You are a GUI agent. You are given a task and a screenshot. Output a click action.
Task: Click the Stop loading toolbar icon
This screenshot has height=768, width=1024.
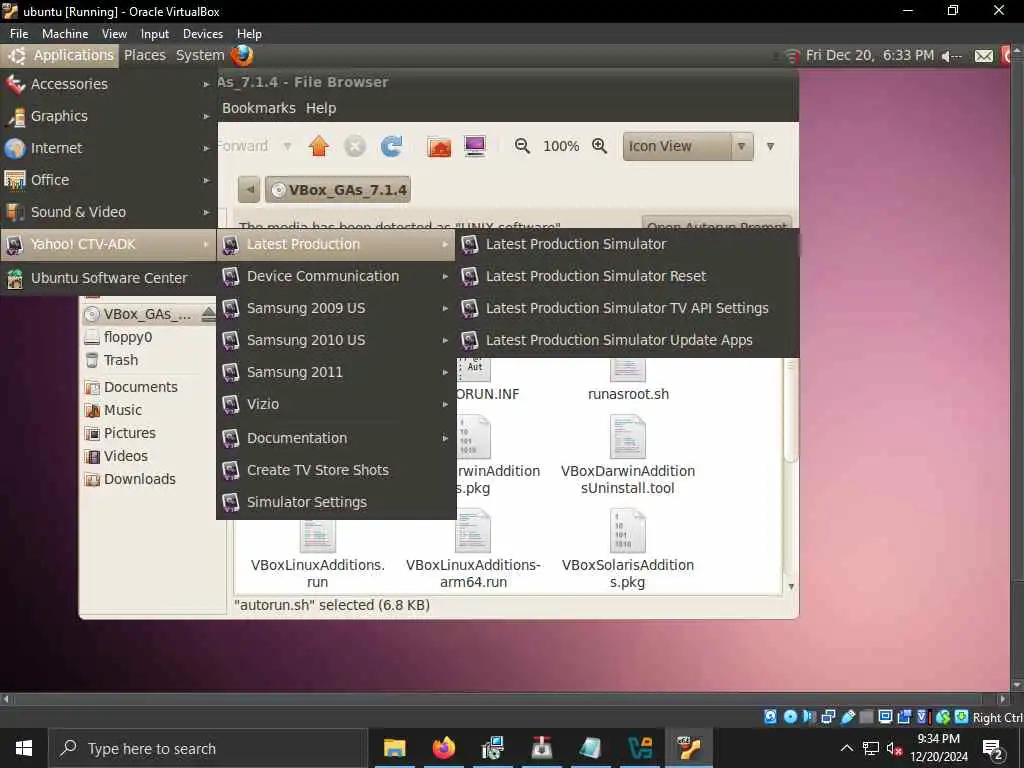[x=355, y=146]
